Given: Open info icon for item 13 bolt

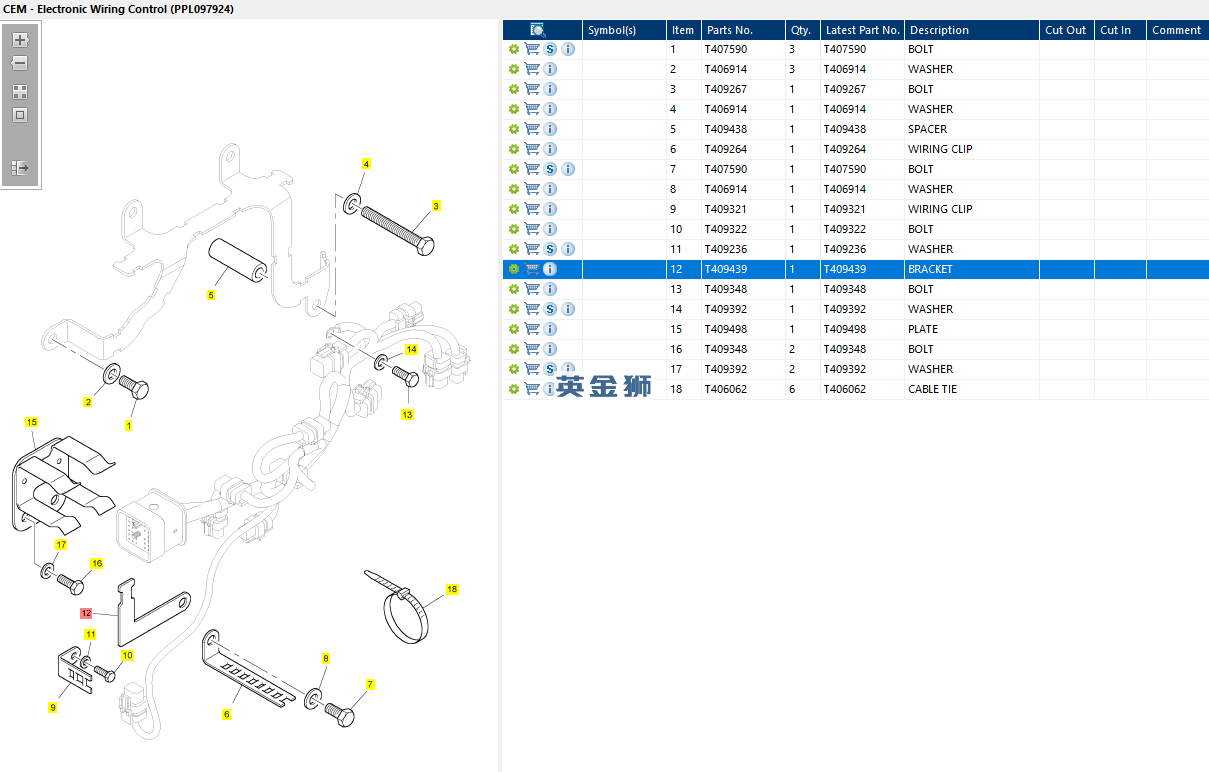Looking at the screenshot, I should [x=550, y=289].
